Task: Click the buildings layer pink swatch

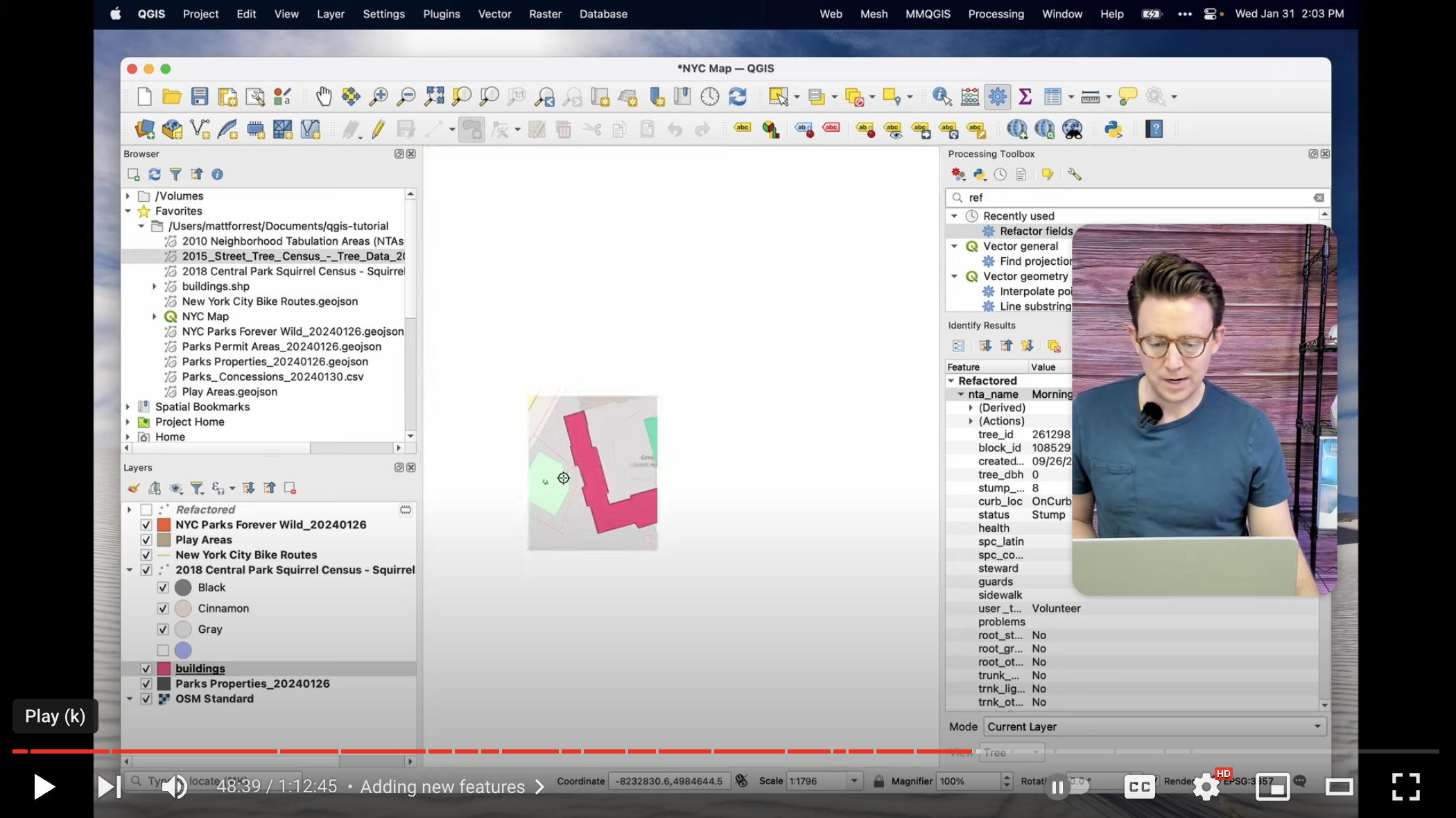Action: pos(164,669)
